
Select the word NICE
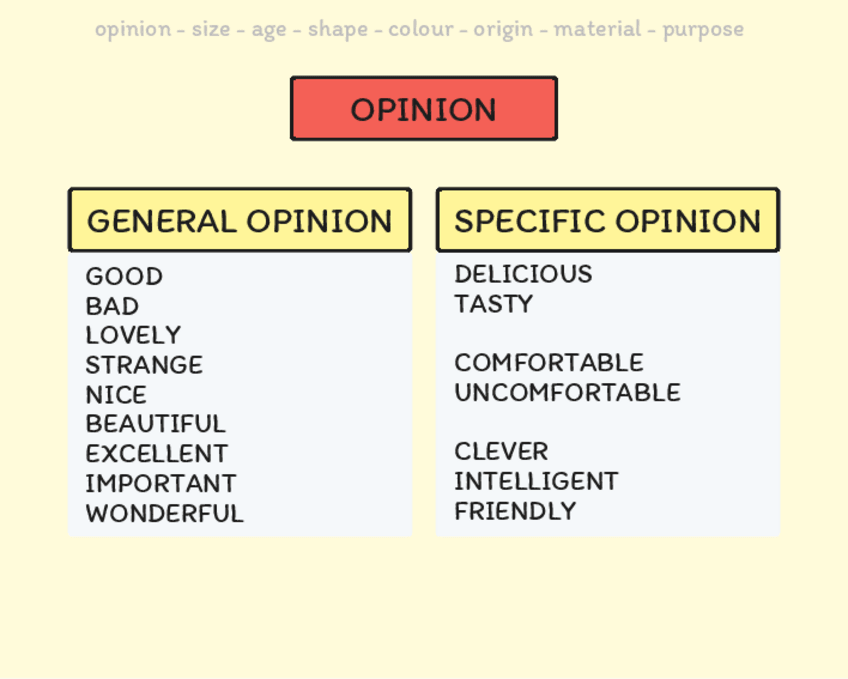tap(116, 395)
